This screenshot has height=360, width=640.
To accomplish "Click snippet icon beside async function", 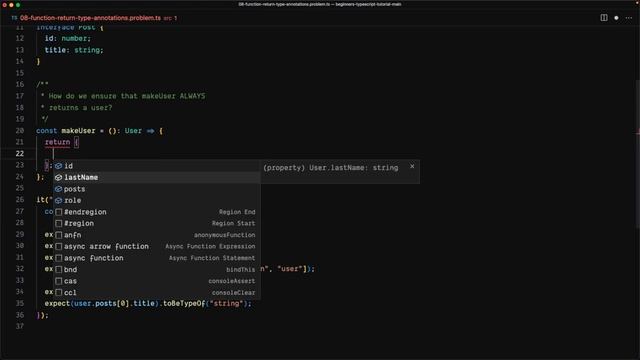I will click(59, 258).
